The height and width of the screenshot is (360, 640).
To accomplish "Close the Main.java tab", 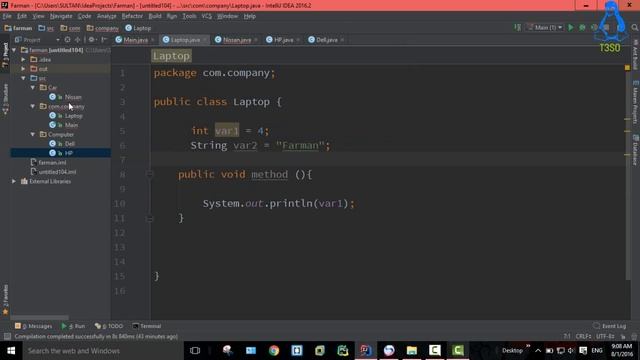I will (x=152, y=40).
